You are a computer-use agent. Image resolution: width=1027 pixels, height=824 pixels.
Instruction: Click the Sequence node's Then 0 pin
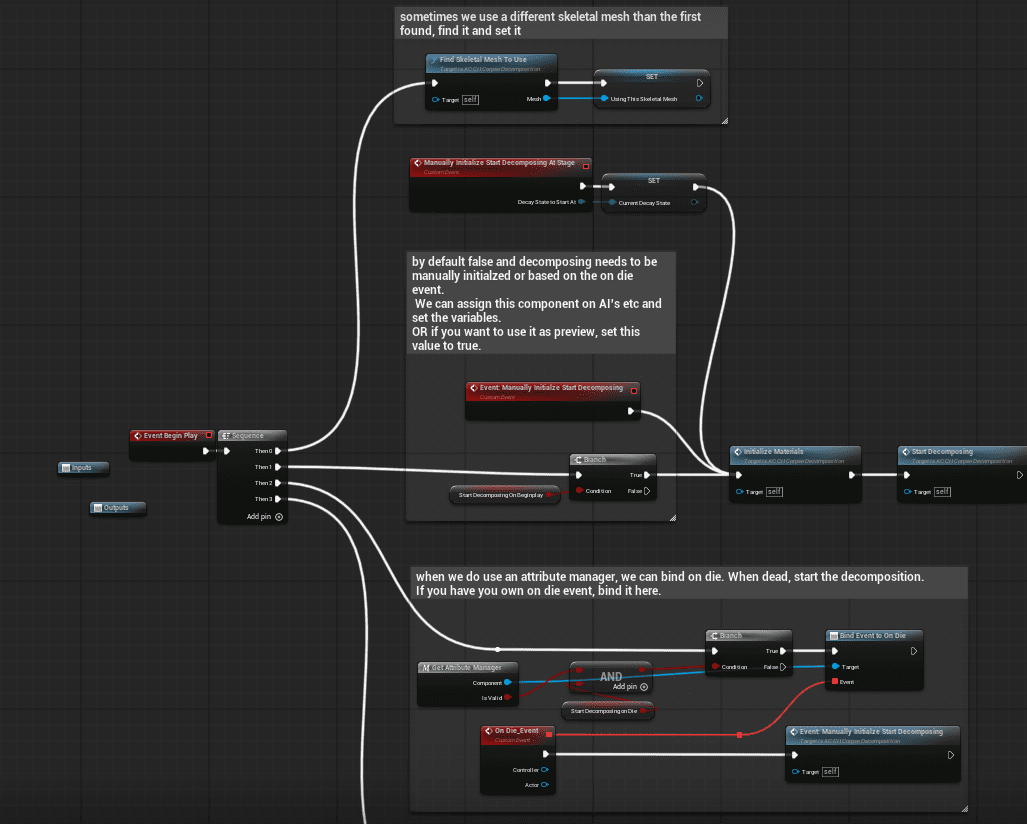tap(278, 451)
